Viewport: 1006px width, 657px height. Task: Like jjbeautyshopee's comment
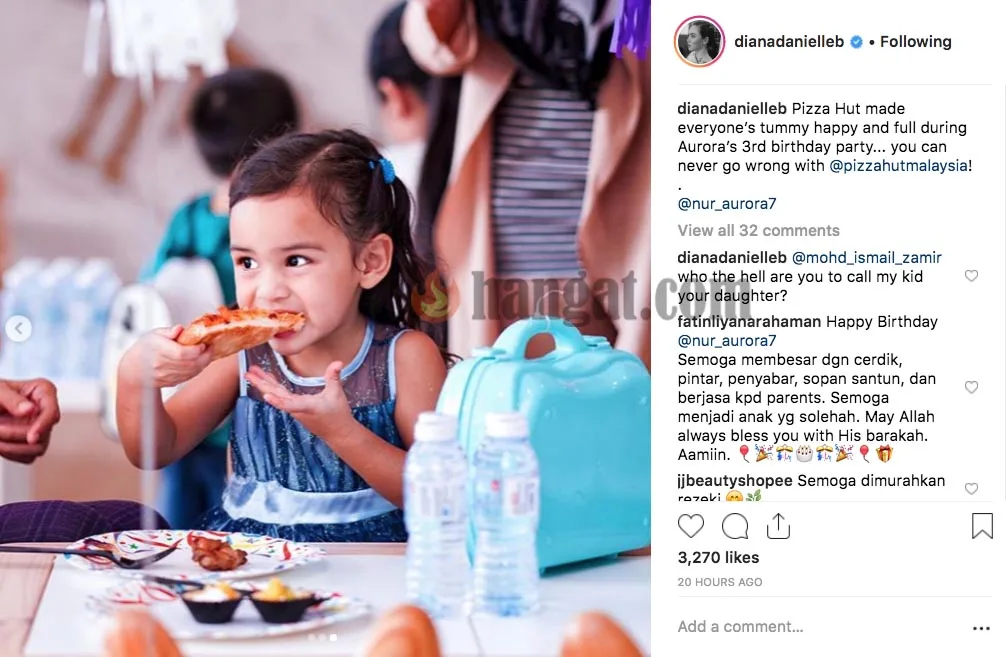coord(971,488)
